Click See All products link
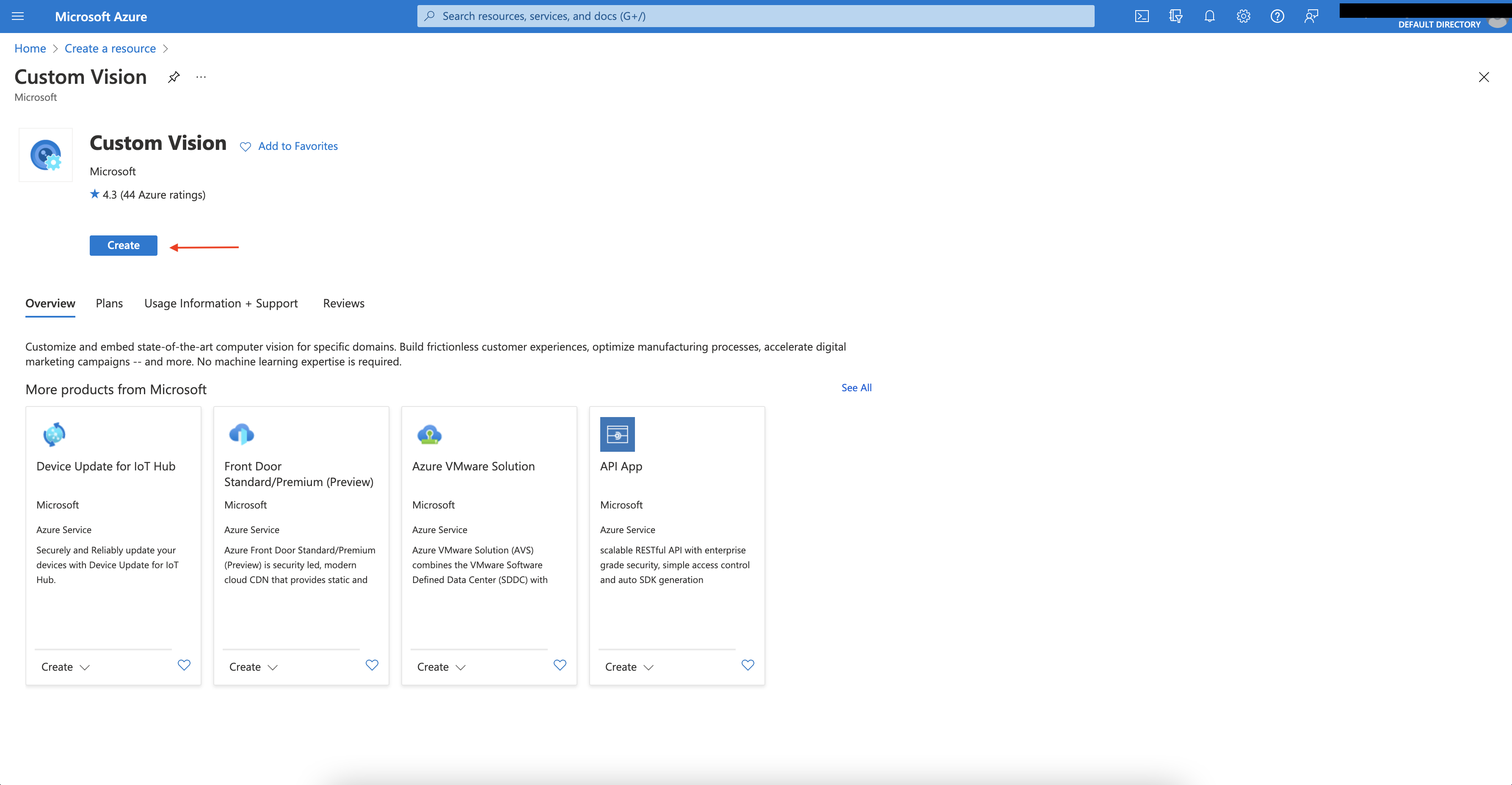1512x785 pixels. point(856,387)
